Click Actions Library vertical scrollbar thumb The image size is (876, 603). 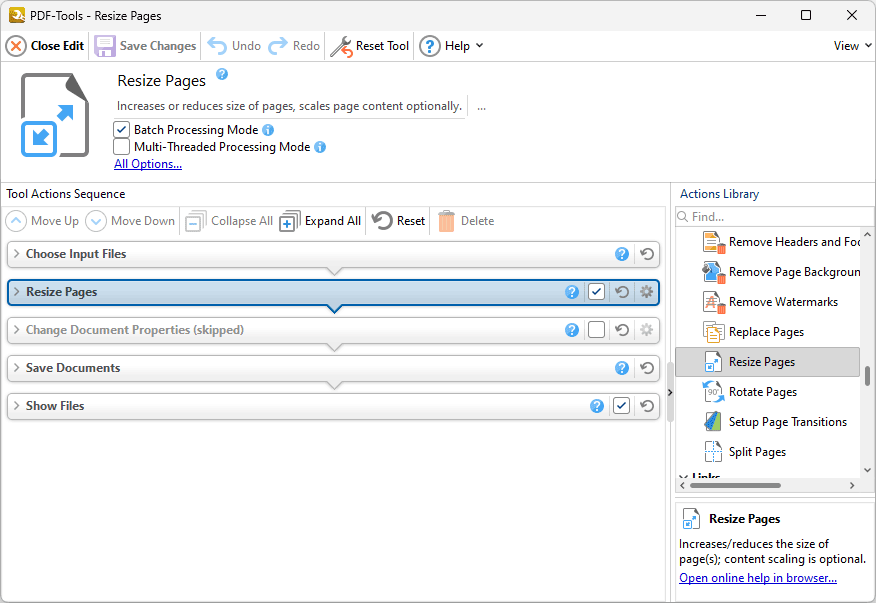(x=867, y=376)
